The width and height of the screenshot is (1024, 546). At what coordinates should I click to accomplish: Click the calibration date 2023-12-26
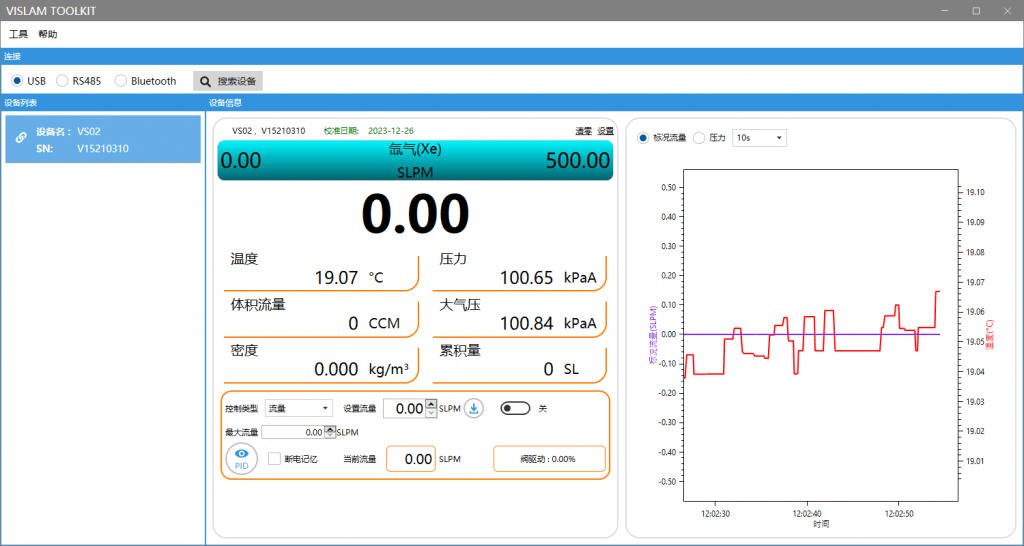[391, 131]
